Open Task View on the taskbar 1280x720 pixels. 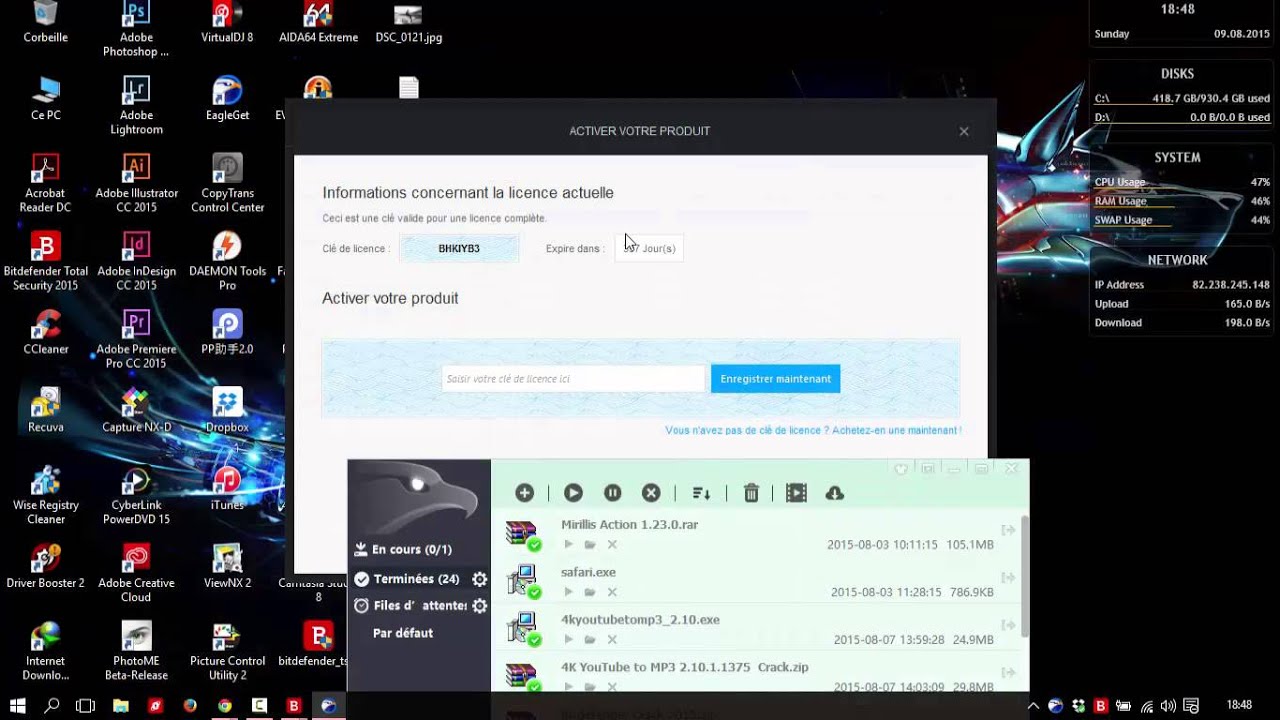[86, 705]
